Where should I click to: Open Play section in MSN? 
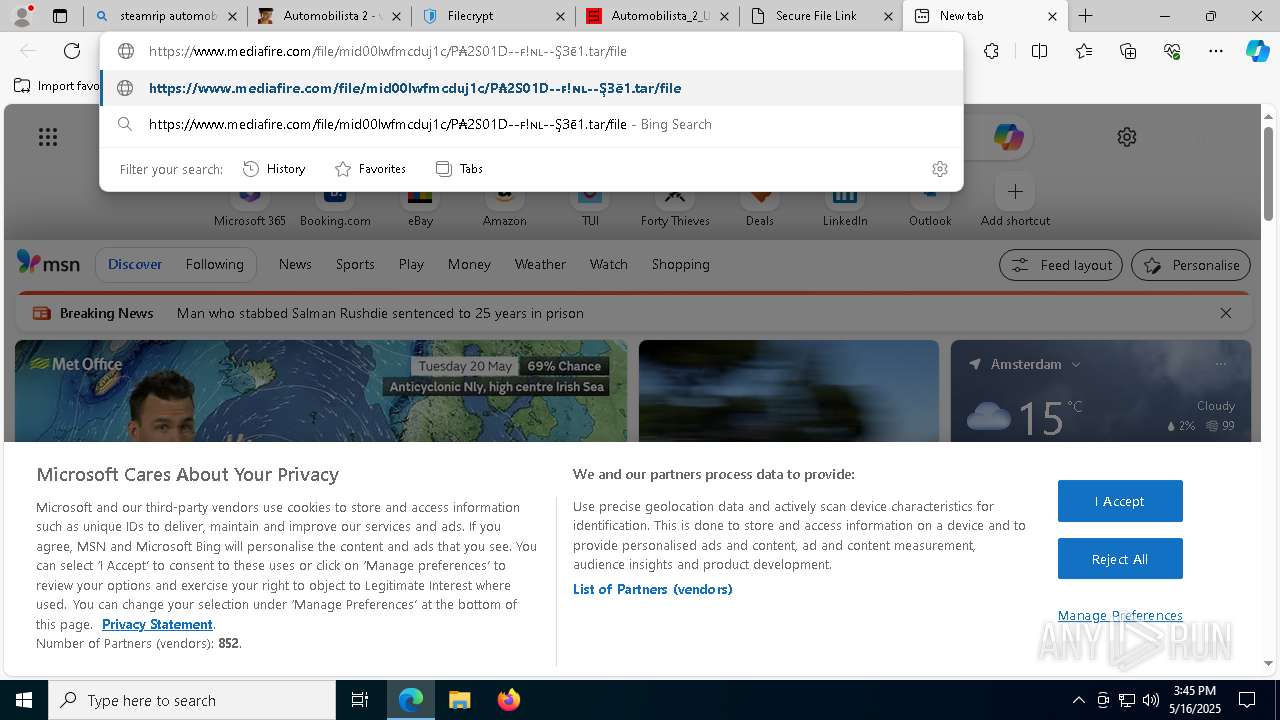click(x=411, y=264)
